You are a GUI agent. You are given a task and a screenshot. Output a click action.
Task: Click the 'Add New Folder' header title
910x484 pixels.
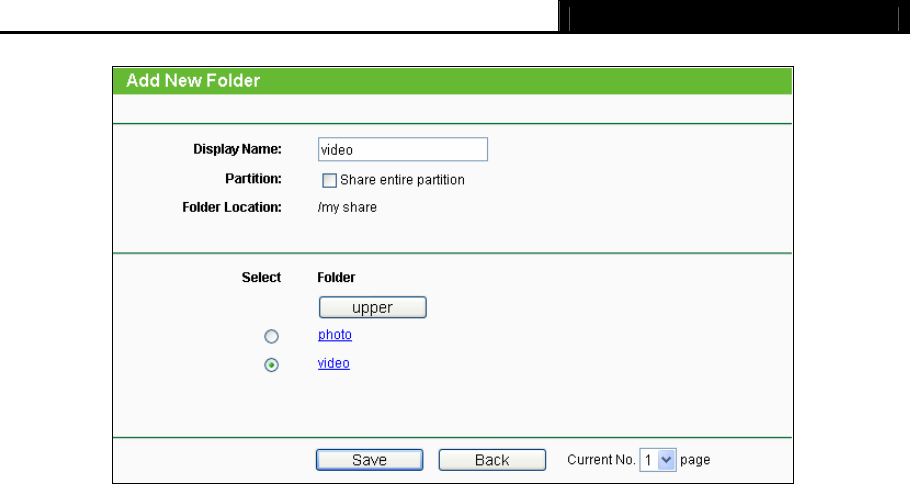(193, 81)
